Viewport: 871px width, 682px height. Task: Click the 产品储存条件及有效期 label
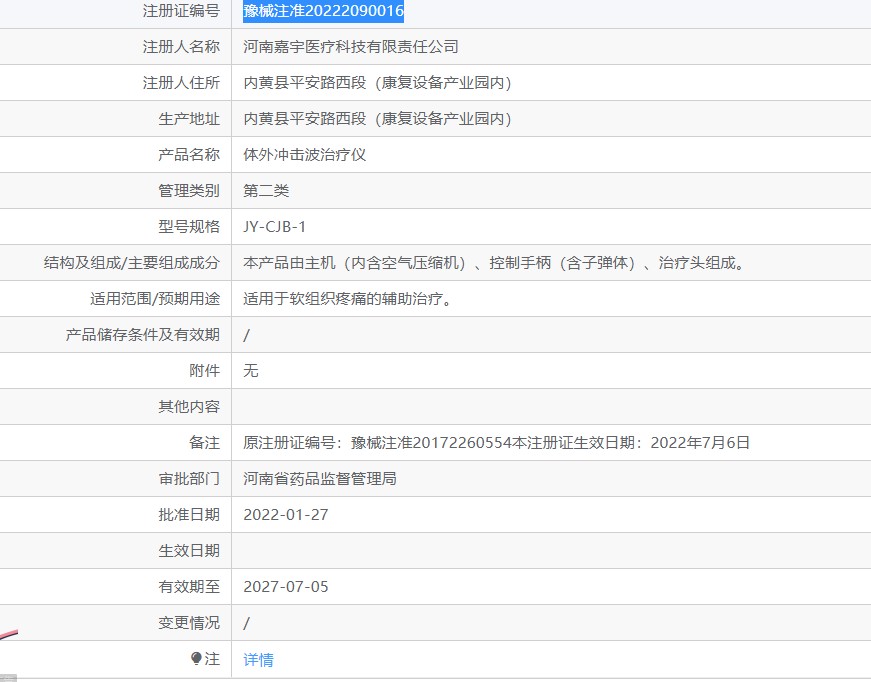click(143, 335)
